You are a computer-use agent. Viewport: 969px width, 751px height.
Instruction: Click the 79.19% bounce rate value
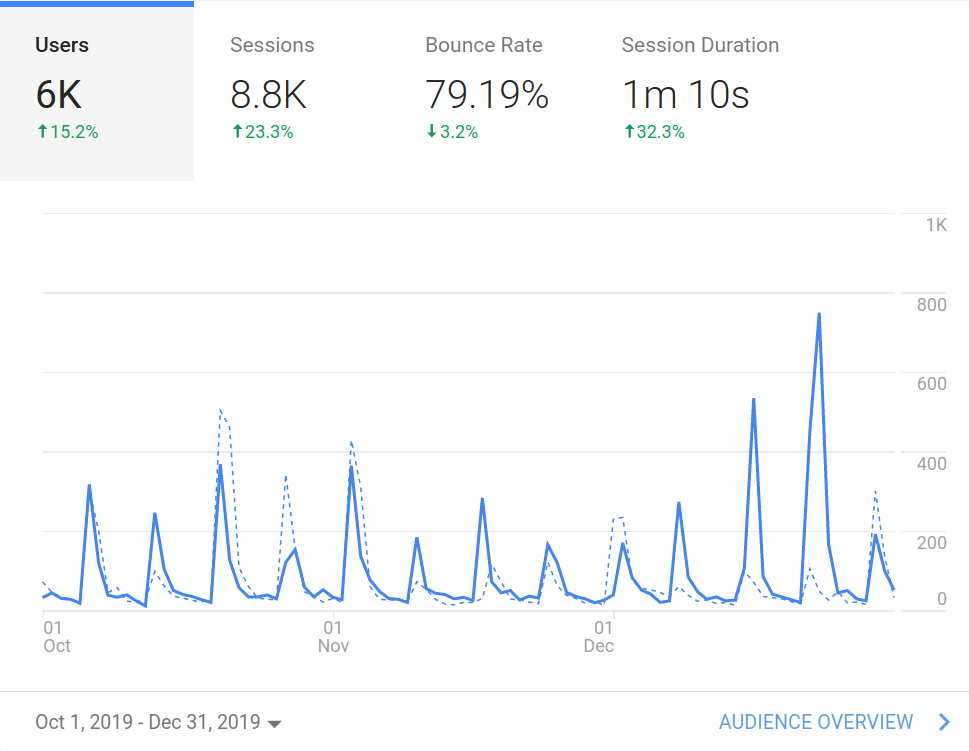[487, 95]
